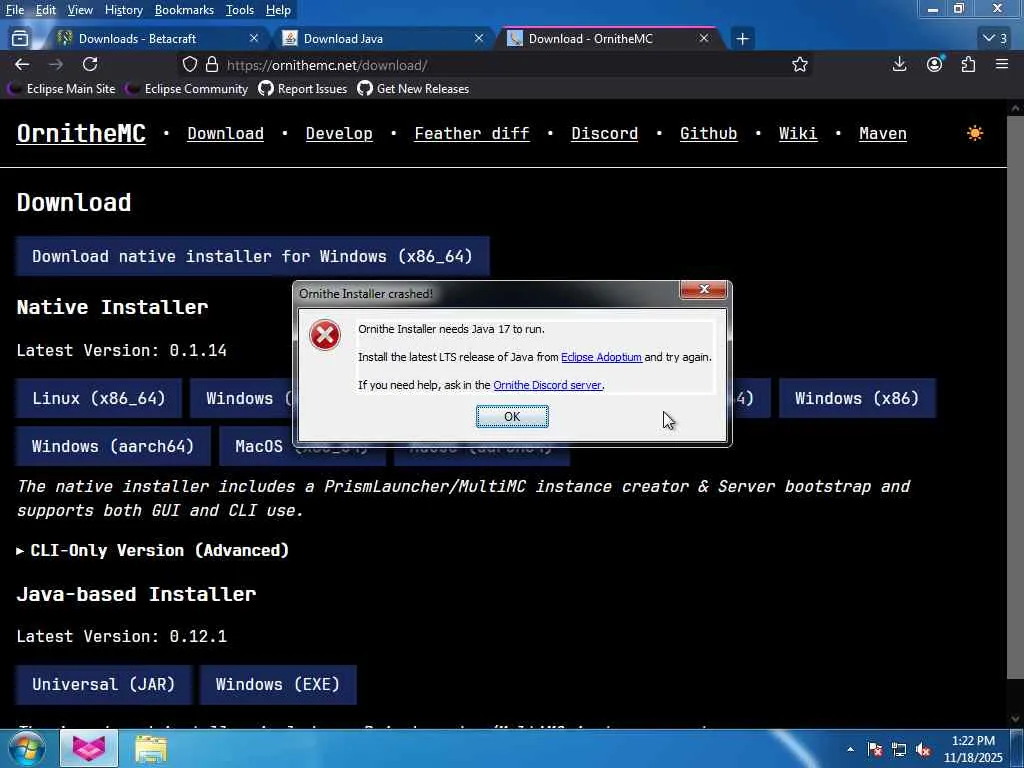Screen dimensions: 1024x768
Task: Click the taskbar clock 1:22 PM
Action: 973,749
